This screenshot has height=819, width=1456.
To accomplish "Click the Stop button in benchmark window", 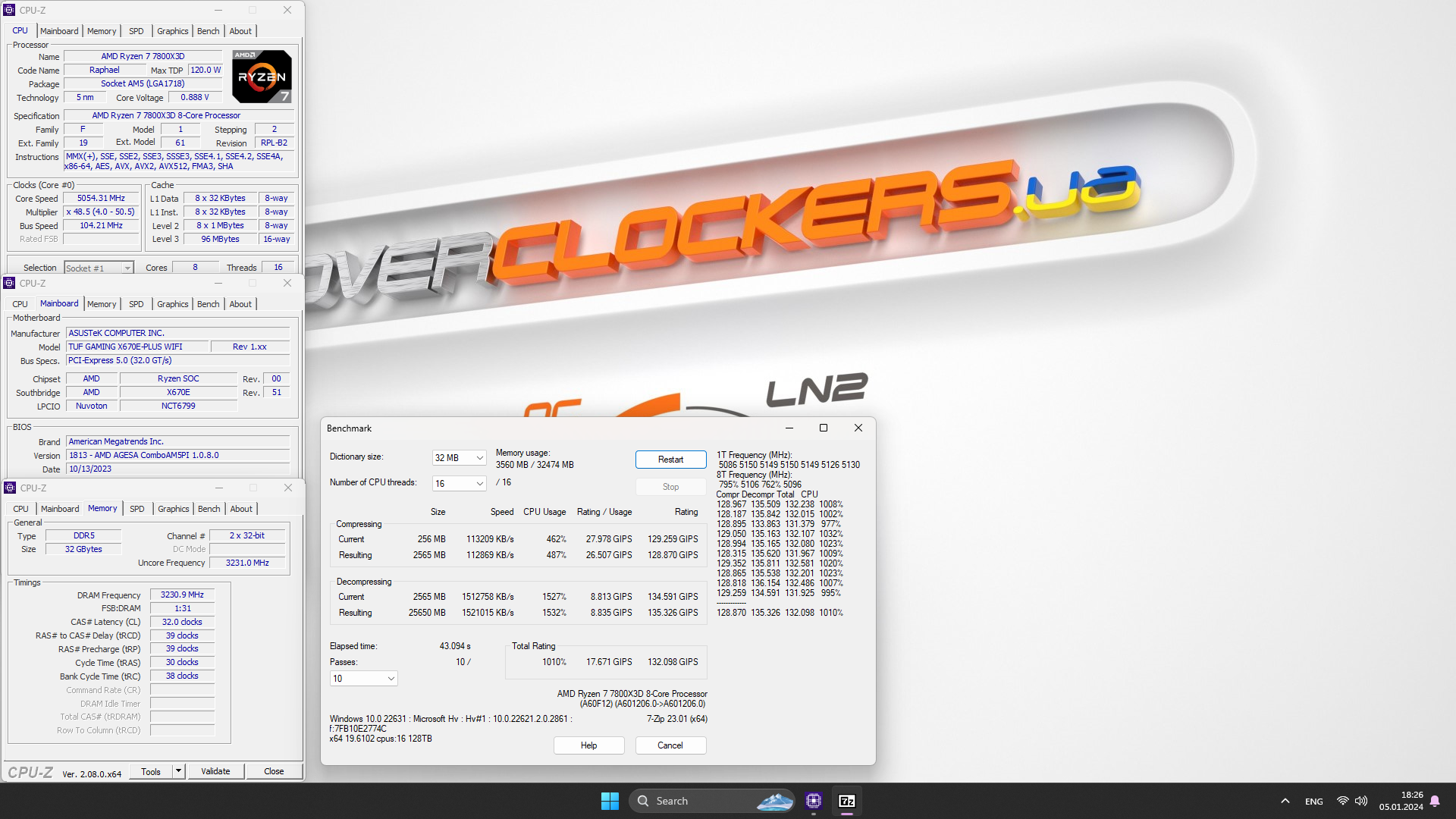I will [x=669, y=487].
